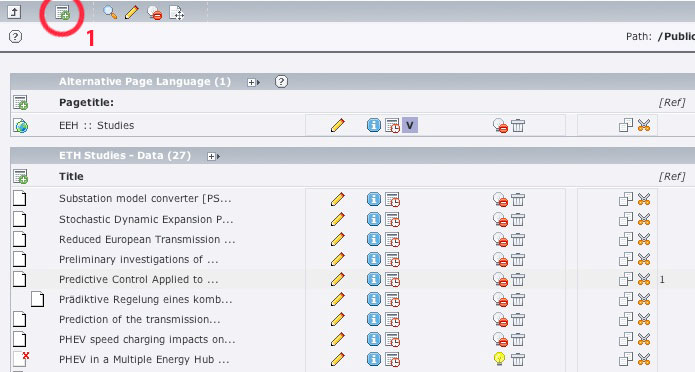View history of Prediction of the transmission
Viewport: 695px width, 372px height.
tap(392, 320)
